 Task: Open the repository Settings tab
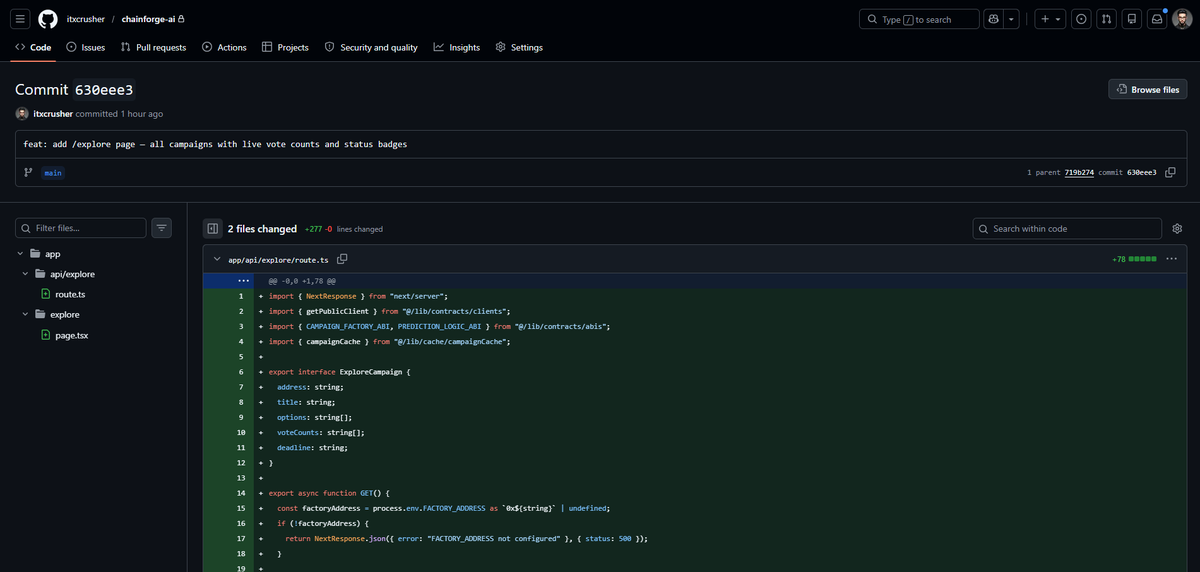(519, 47)
